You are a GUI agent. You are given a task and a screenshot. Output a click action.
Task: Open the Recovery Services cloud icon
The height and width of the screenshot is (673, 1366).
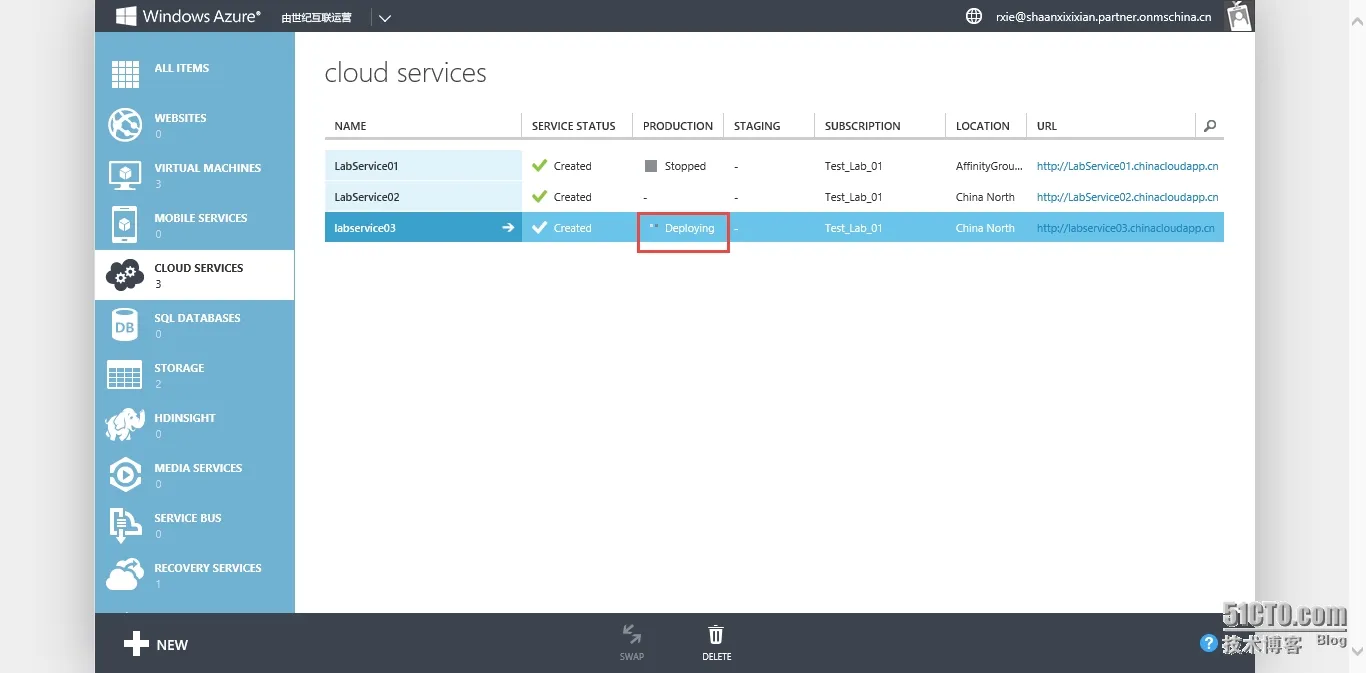(125, 574)
